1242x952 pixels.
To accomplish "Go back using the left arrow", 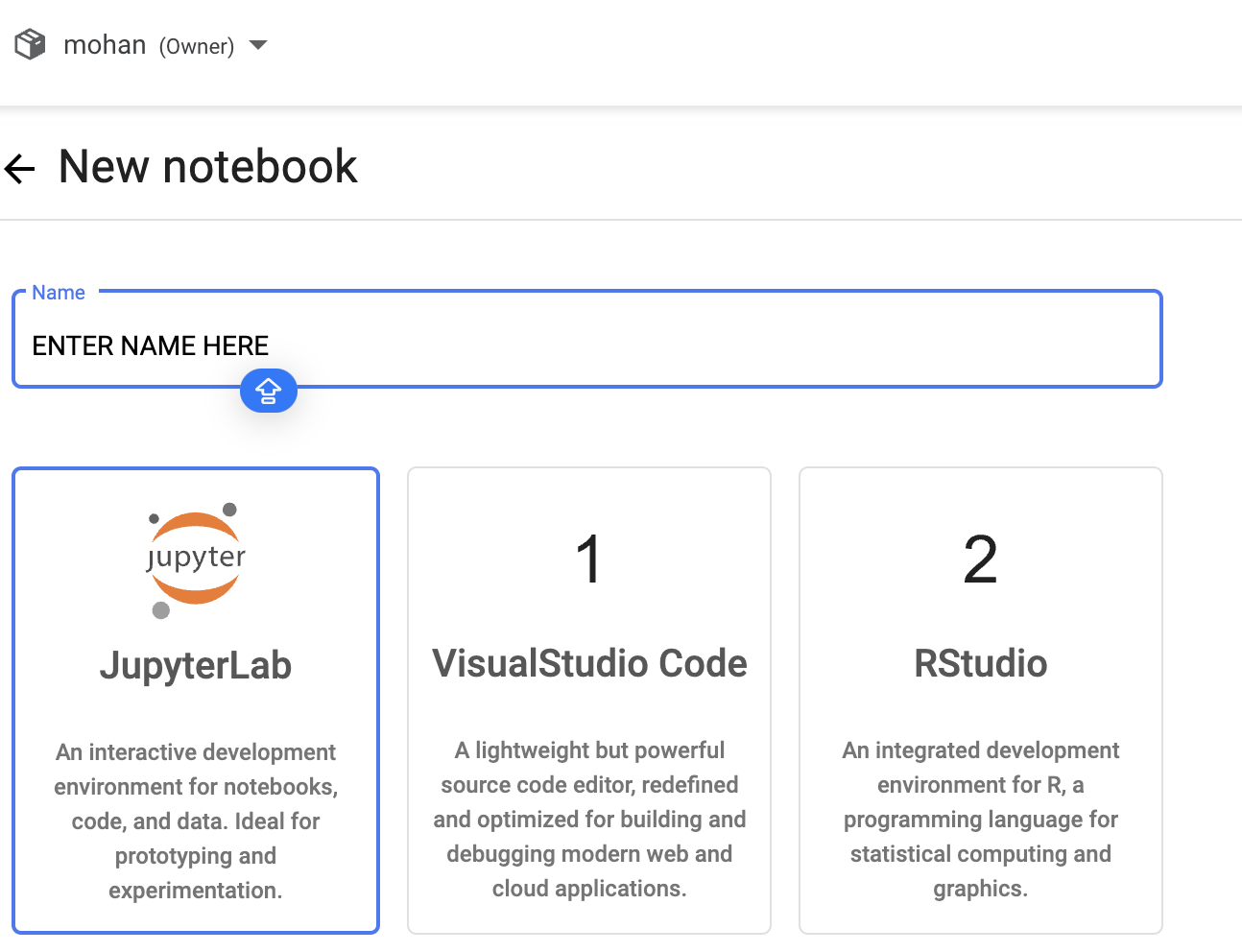I will tap(19, 169).
